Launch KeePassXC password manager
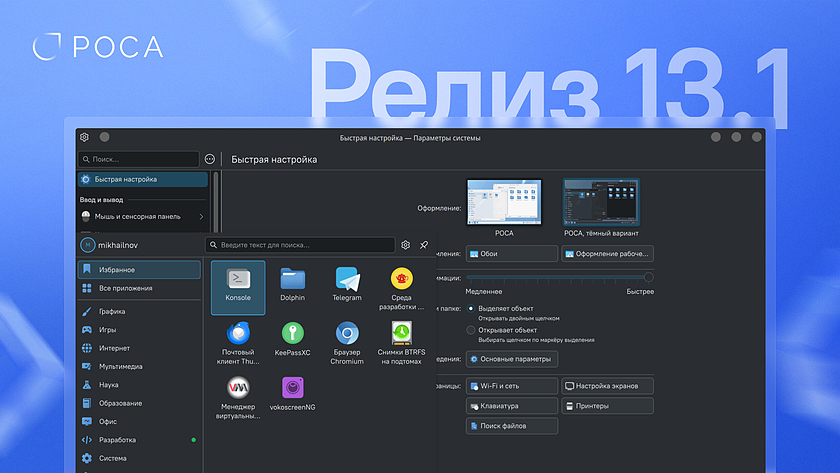This screenshot has height=473, width=840. 292,338
